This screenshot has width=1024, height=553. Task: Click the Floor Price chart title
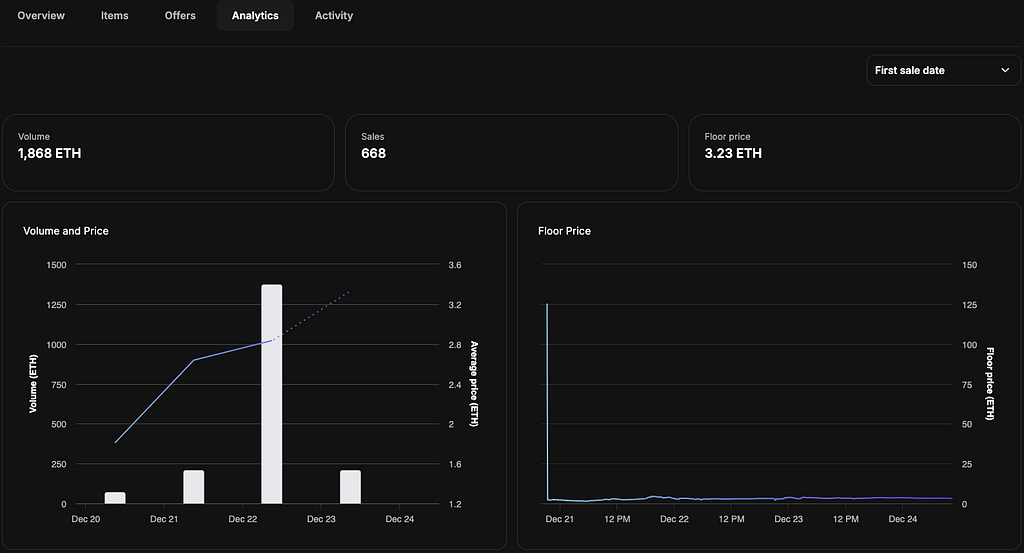point(564,231)
